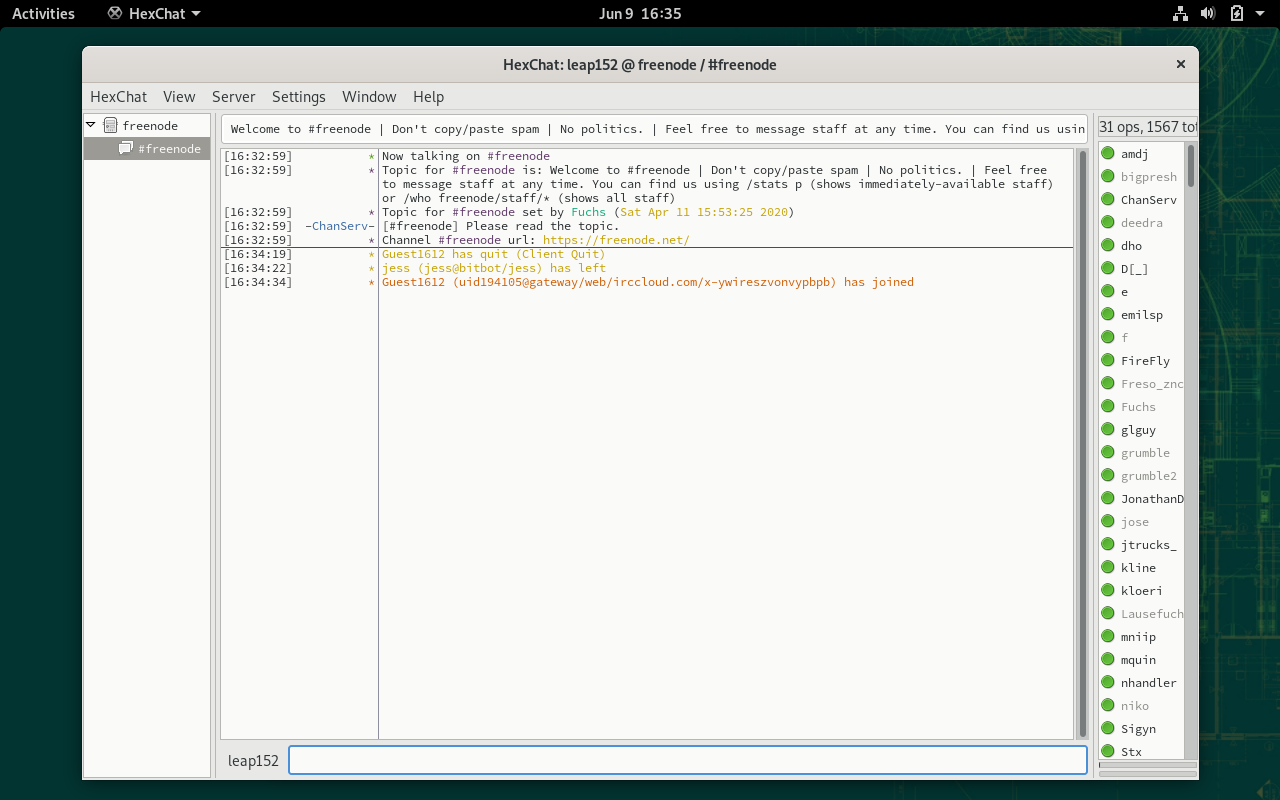This screenshot has width=1280, height=800.
Task: Open the Server menu
Action: coord(233,97)
